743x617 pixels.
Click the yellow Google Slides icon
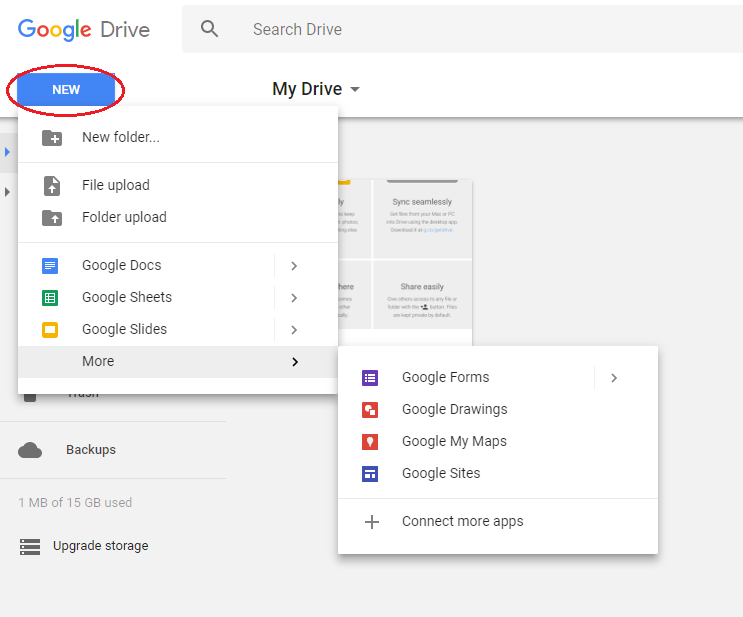[x=50, y=330]
